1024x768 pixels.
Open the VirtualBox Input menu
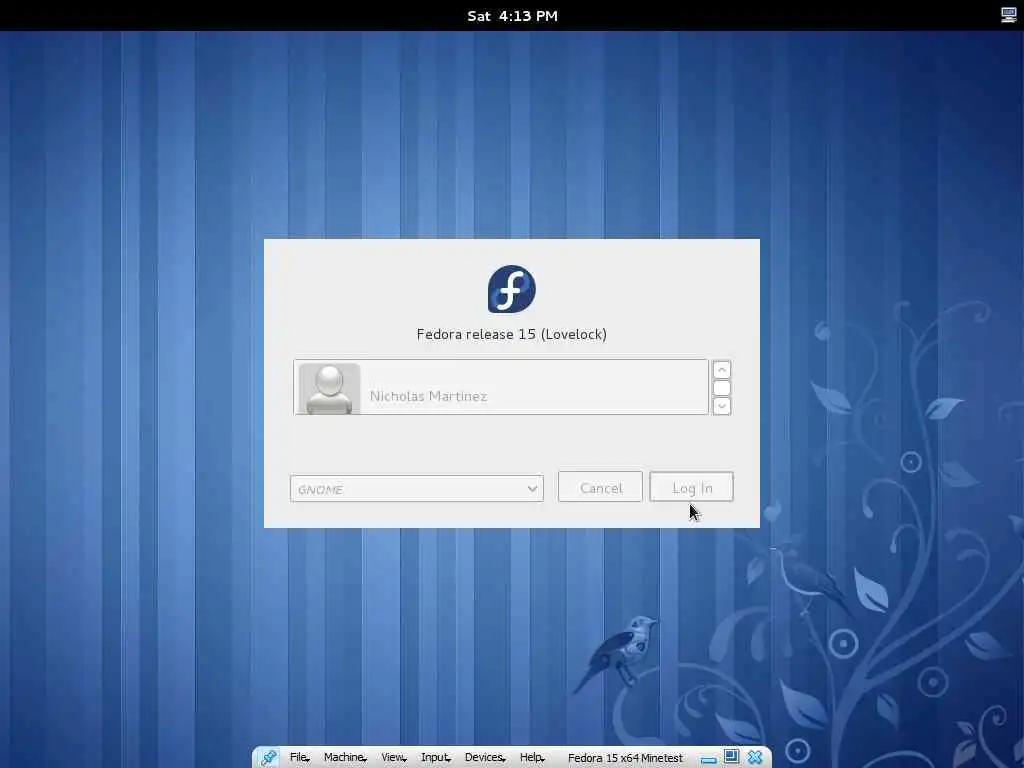tap(436, 757)
